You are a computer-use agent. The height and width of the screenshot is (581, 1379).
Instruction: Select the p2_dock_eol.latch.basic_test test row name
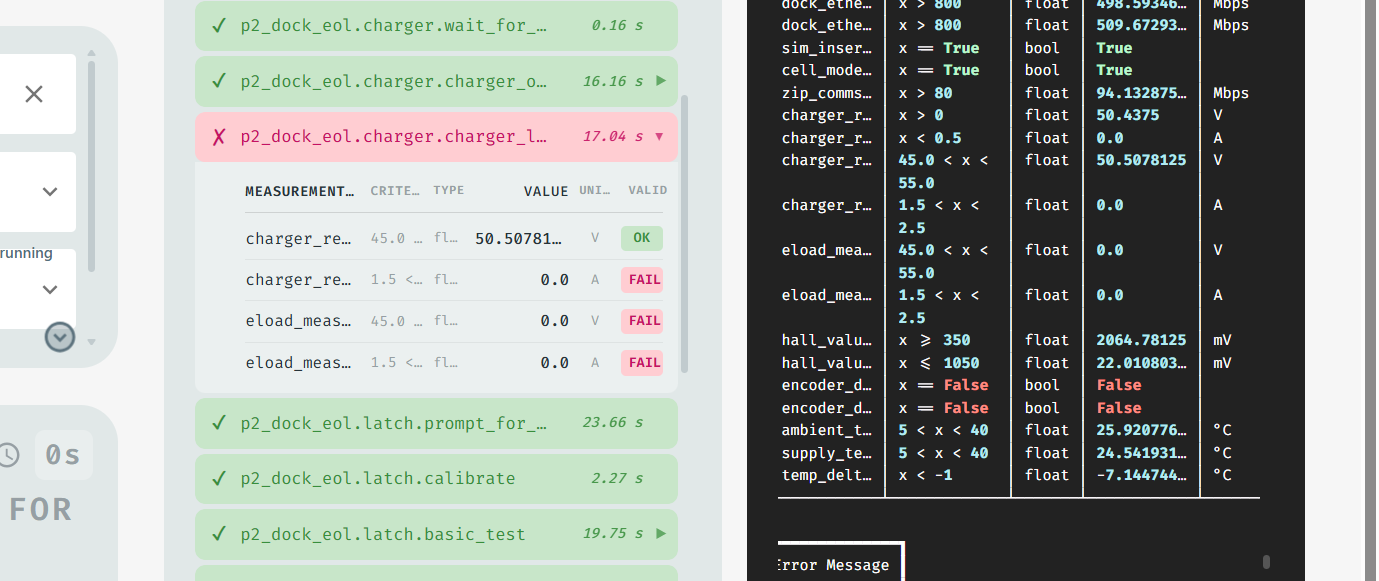pyautogui.click(x=383, y=534)
